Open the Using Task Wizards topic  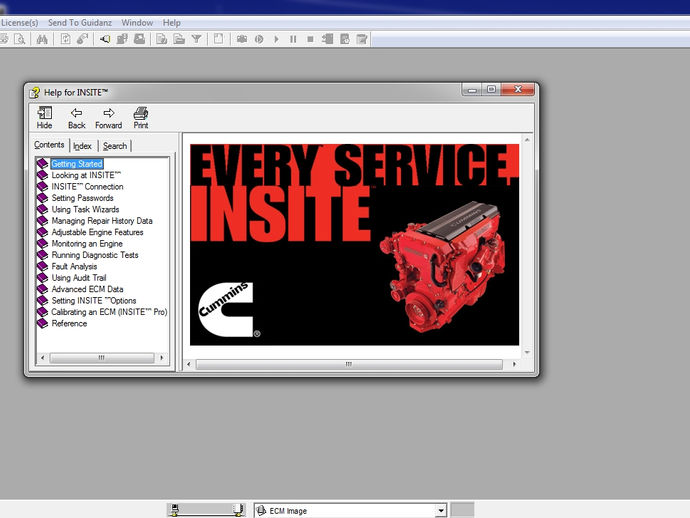(85, 209)
